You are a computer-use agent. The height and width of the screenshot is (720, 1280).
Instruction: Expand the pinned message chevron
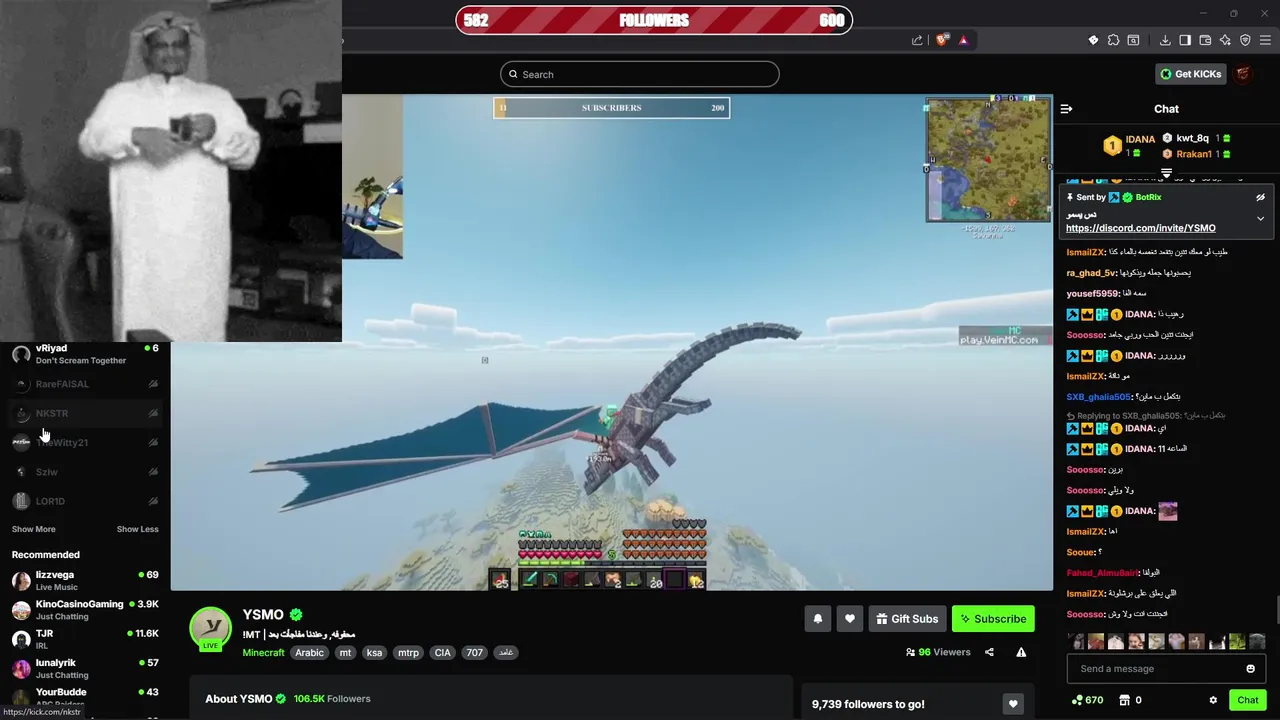tap(1260, 218)
